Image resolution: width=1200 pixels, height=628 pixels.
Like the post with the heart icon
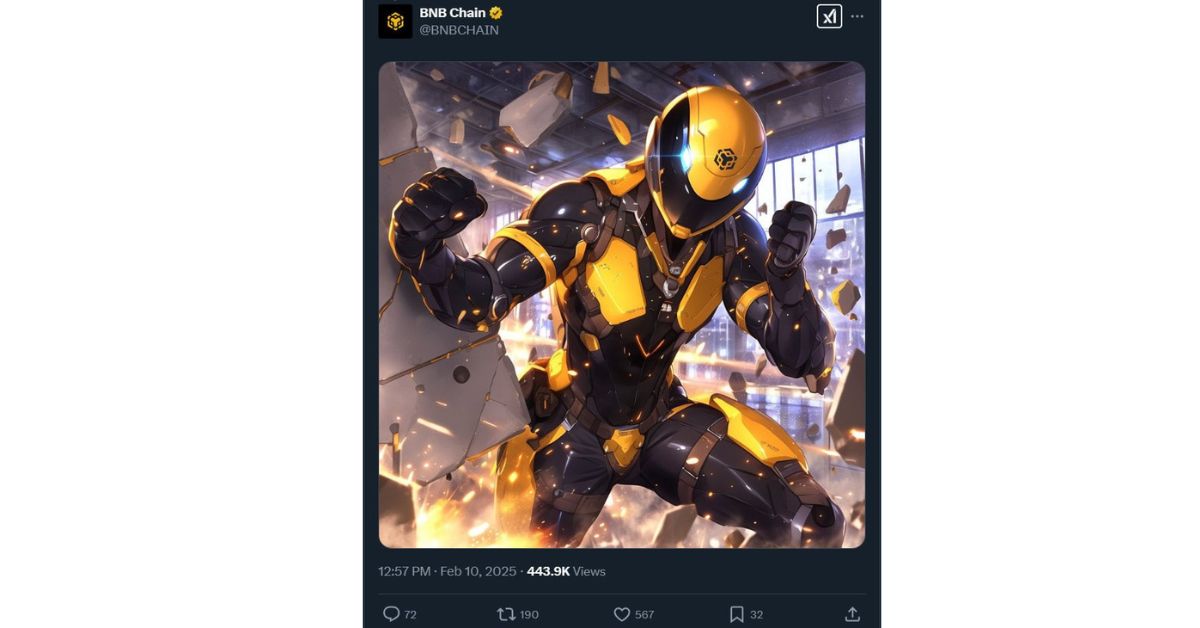(x=621, y=614)
